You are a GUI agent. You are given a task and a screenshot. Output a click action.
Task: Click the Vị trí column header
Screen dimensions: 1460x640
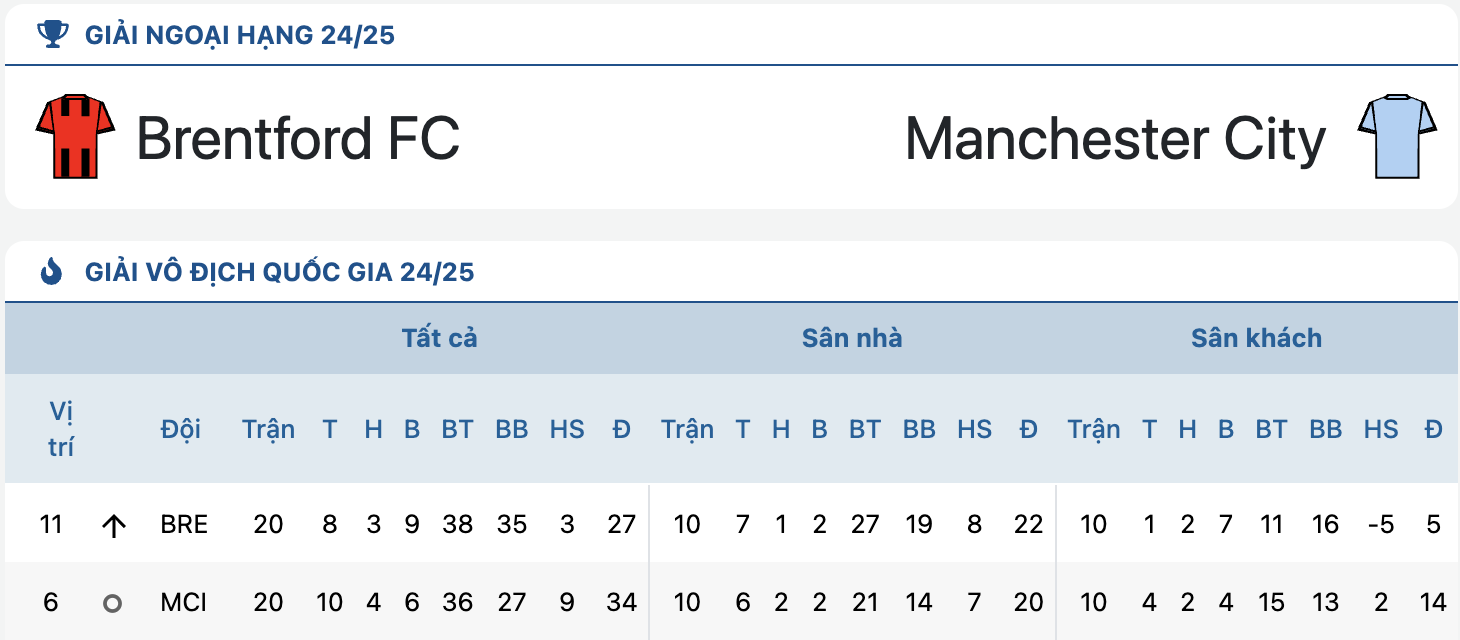click(x=61, y=429)
